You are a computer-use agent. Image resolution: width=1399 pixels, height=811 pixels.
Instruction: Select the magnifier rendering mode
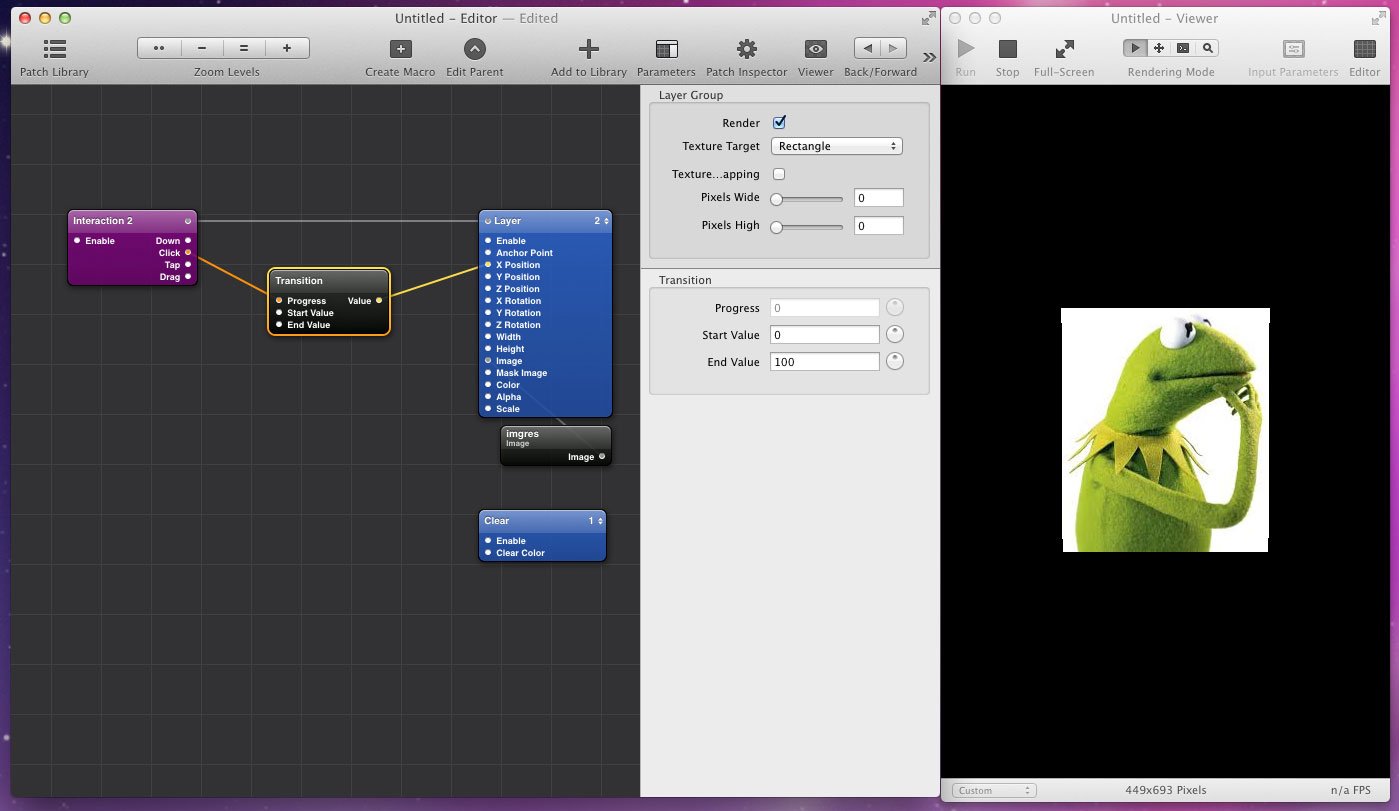point(1207,48)
